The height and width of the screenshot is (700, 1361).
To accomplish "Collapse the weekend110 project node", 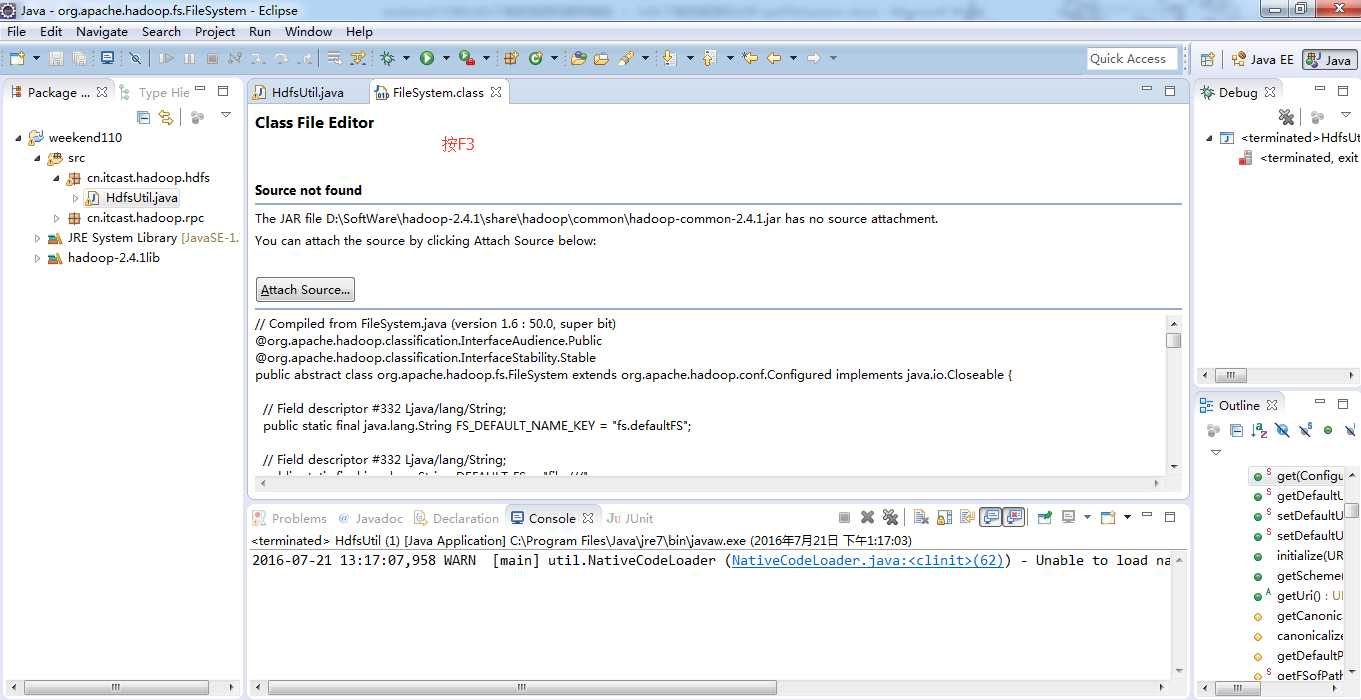I will click(18, 138).
